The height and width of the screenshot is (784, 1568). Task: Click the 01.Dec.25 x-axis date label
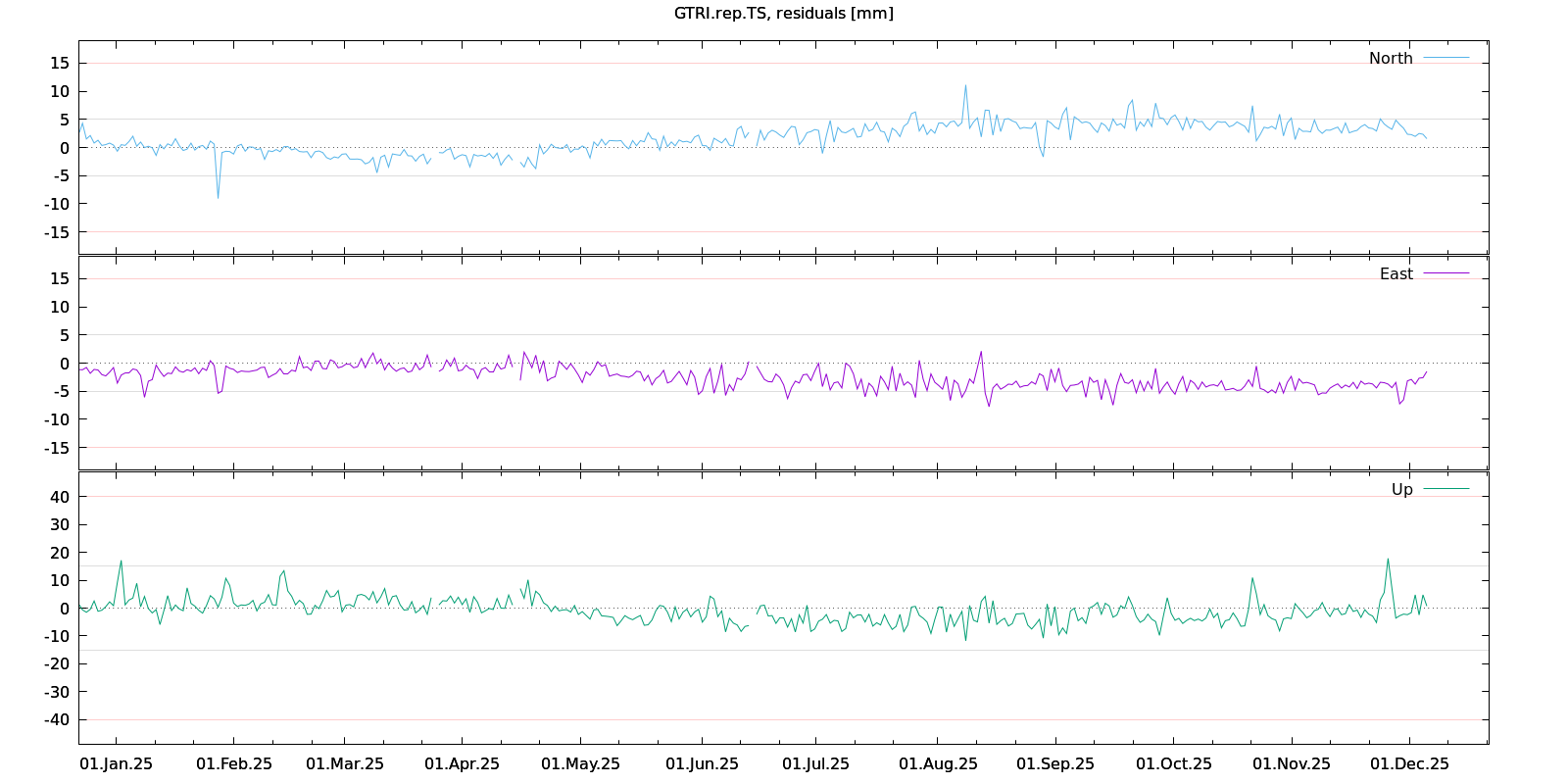[1409, 763]
